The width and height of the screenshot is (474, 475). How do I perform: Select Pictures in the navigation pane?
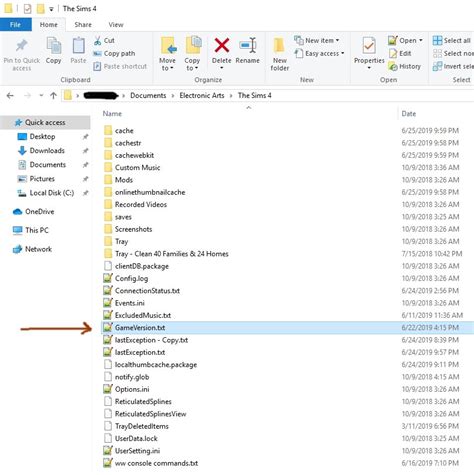[x=42, y=179]
